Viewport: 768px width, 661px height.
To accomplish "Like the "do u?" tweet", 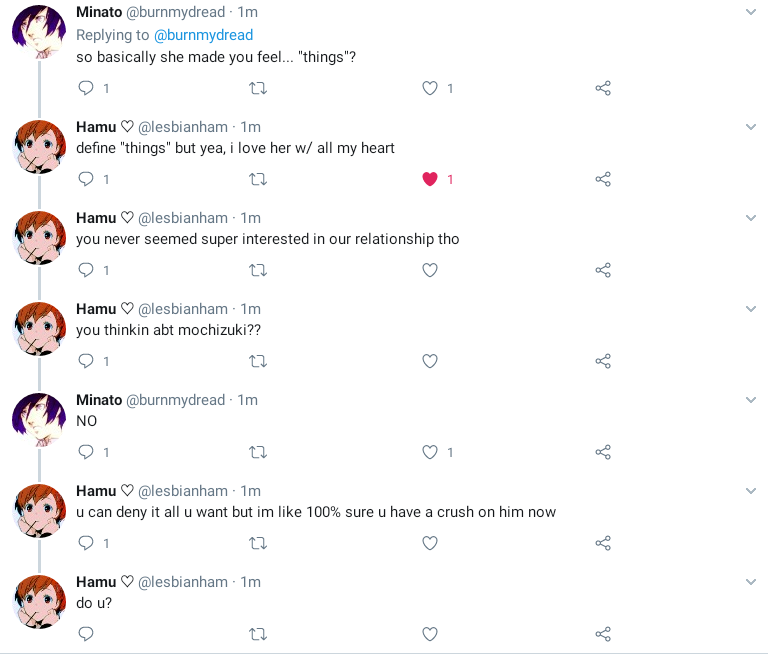I will pos(430,634).
